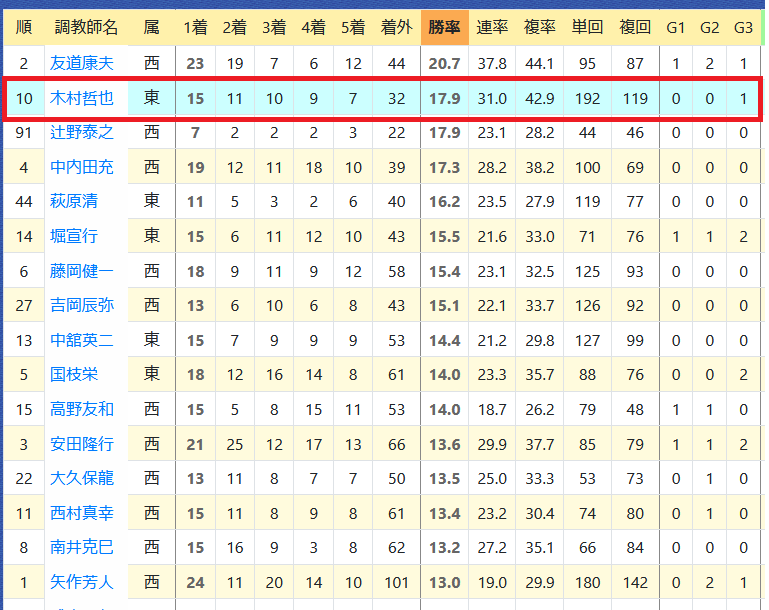
Task: Sort by 調教師名 column header
Action: pyautogui.click(x=86, y=27)
